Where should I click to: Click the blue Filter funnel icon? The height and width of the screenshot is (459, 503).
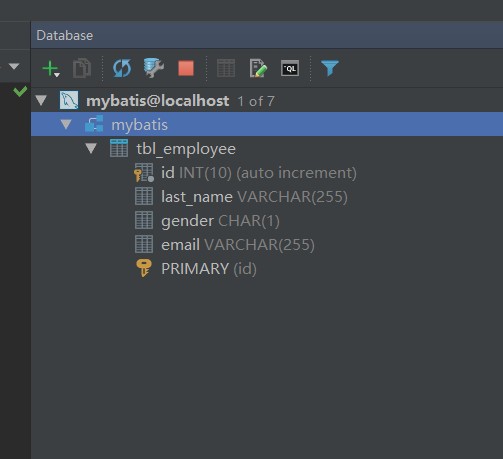coord(330,68)
